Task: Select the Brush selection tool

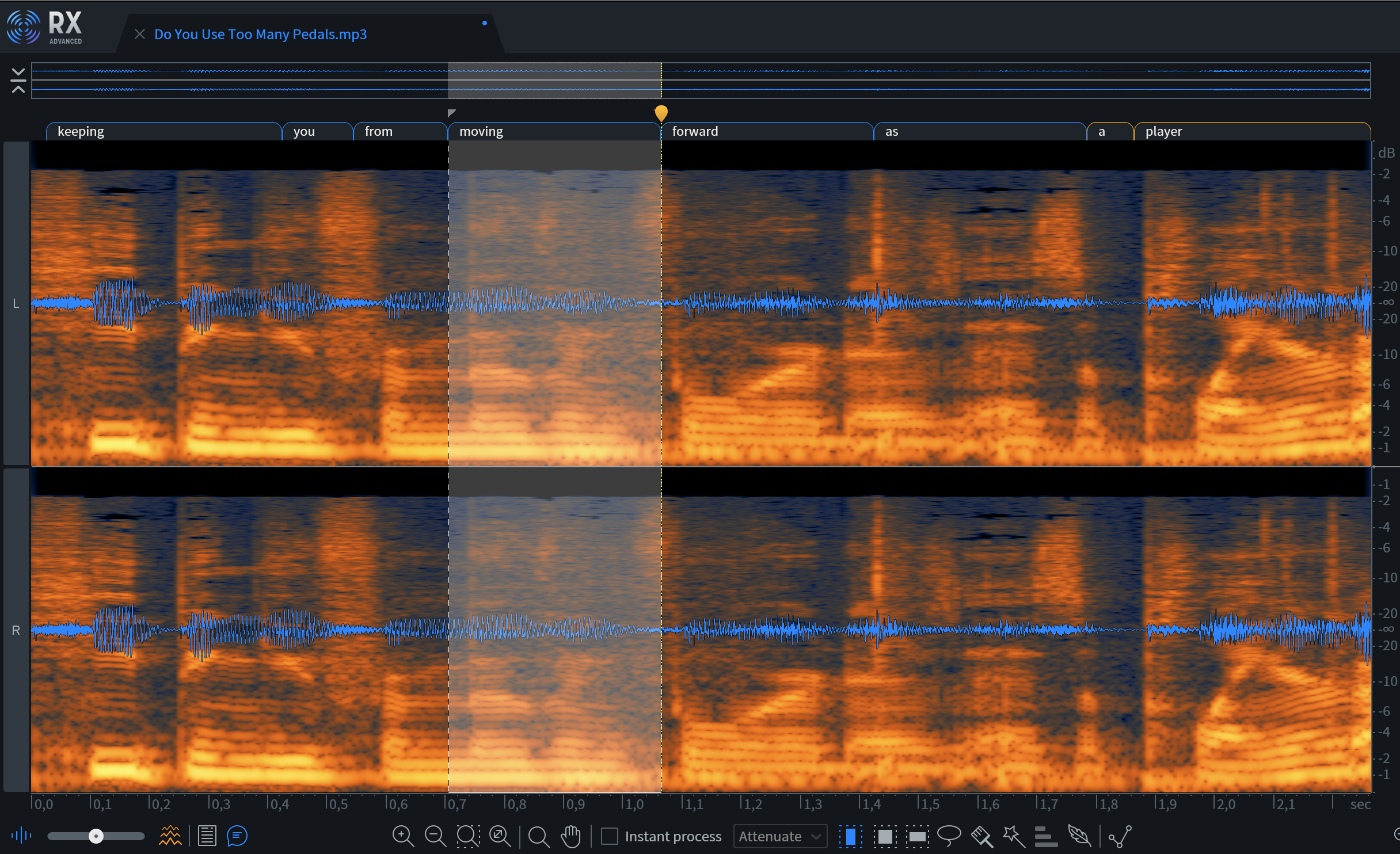Action: tap(981, 836)
